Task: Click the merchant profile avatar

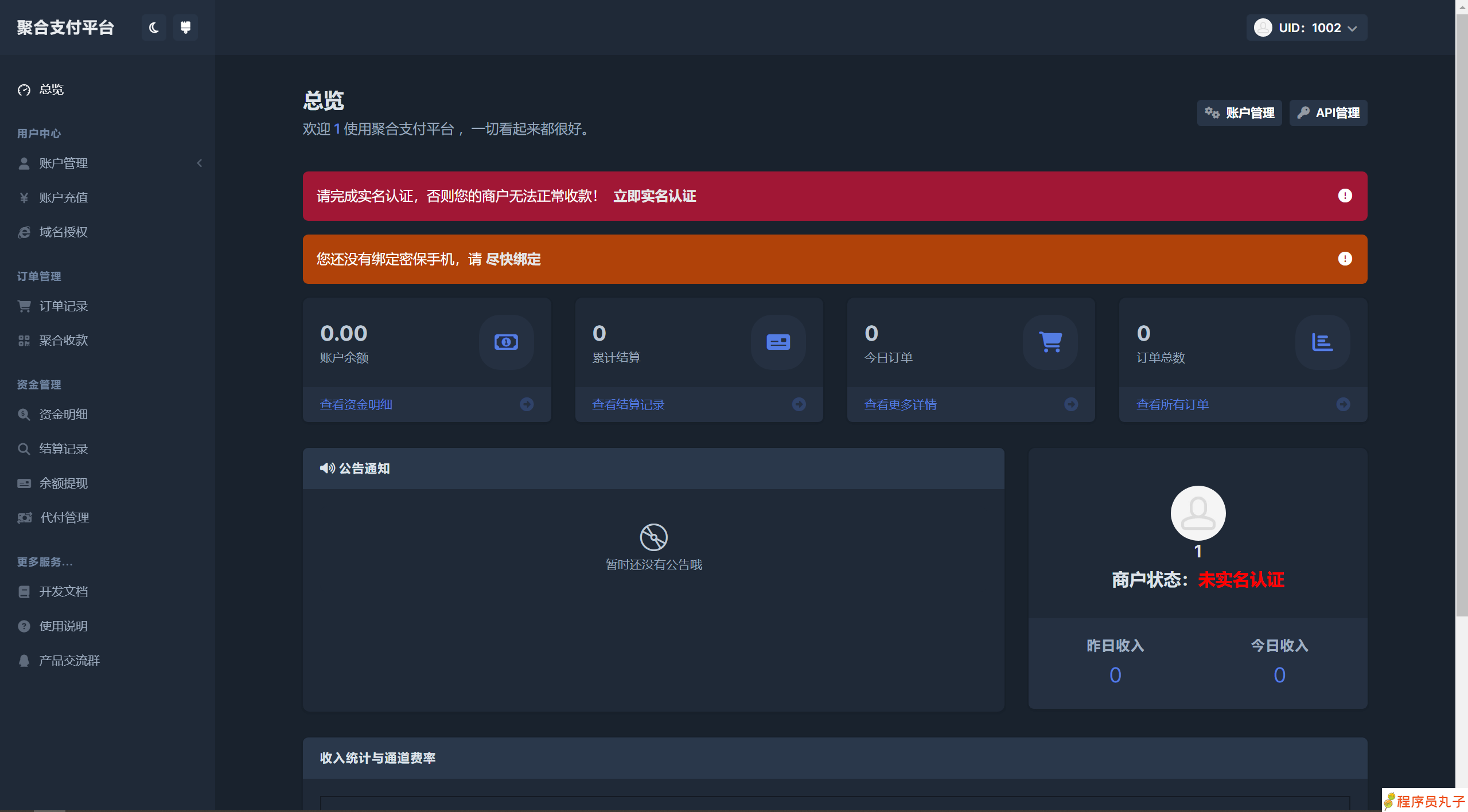Action: (x=1198, y=513)
